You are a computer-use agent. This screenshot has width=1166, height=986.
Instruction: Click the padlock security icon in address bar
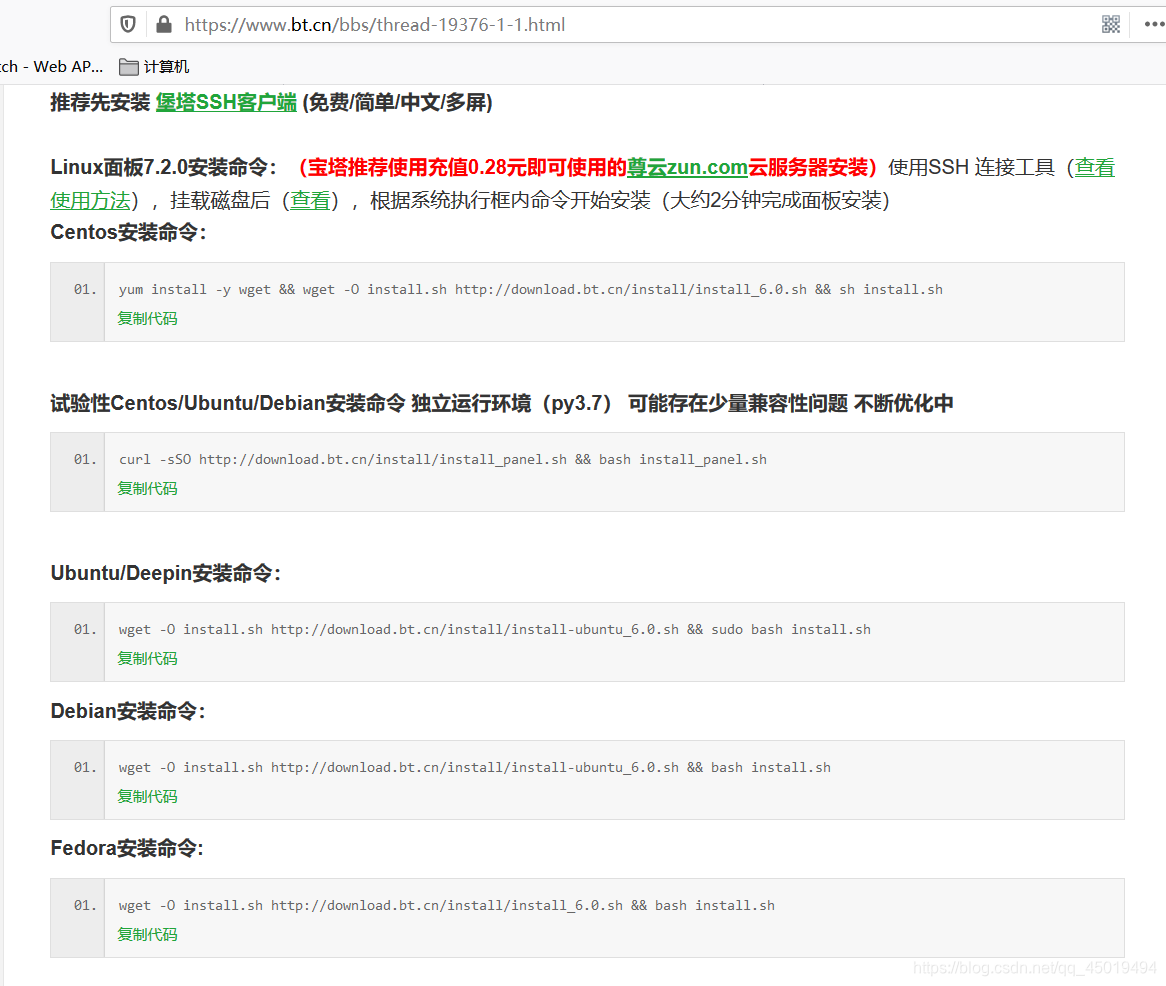point(162,24)
